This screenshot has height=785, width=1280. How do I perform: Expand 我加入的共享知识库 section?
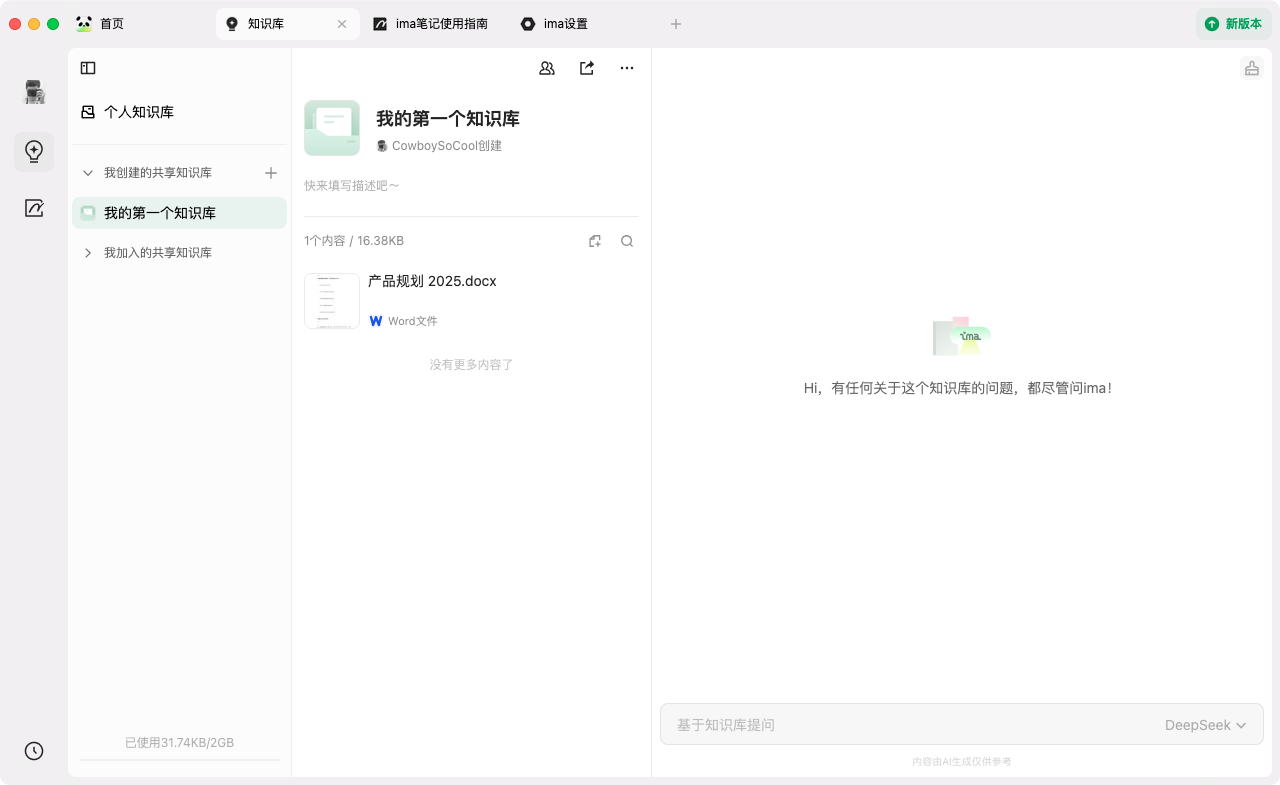point(88,253)
